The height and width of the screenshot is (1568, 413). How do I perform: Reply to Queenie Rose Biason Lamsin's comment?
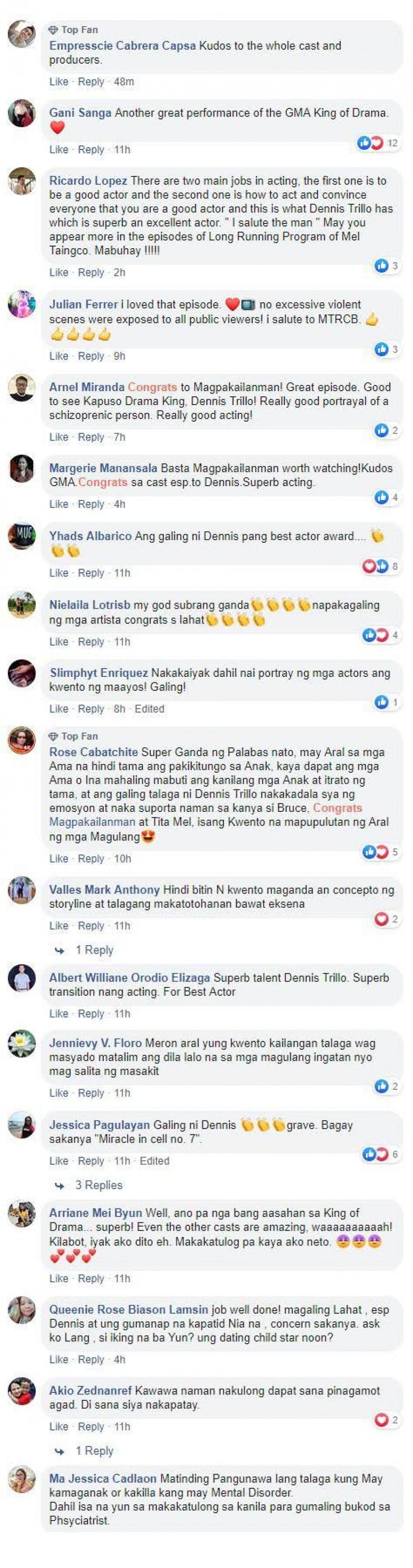click(x=91, y=1359)
